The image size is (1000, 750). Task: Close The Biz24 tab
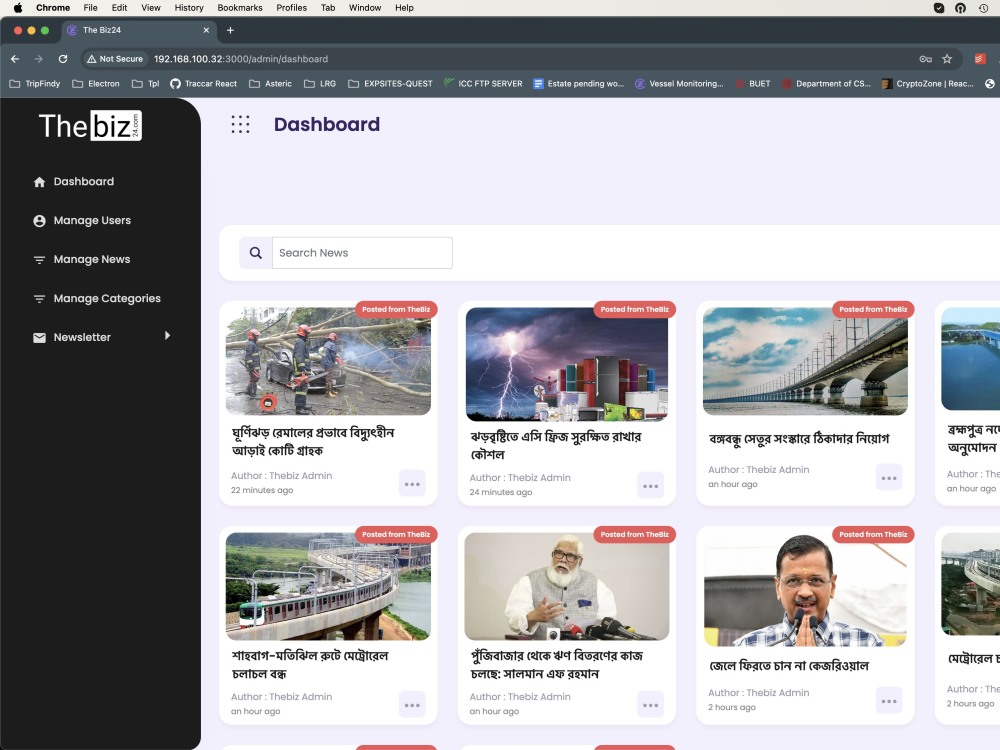pos(206,30)
